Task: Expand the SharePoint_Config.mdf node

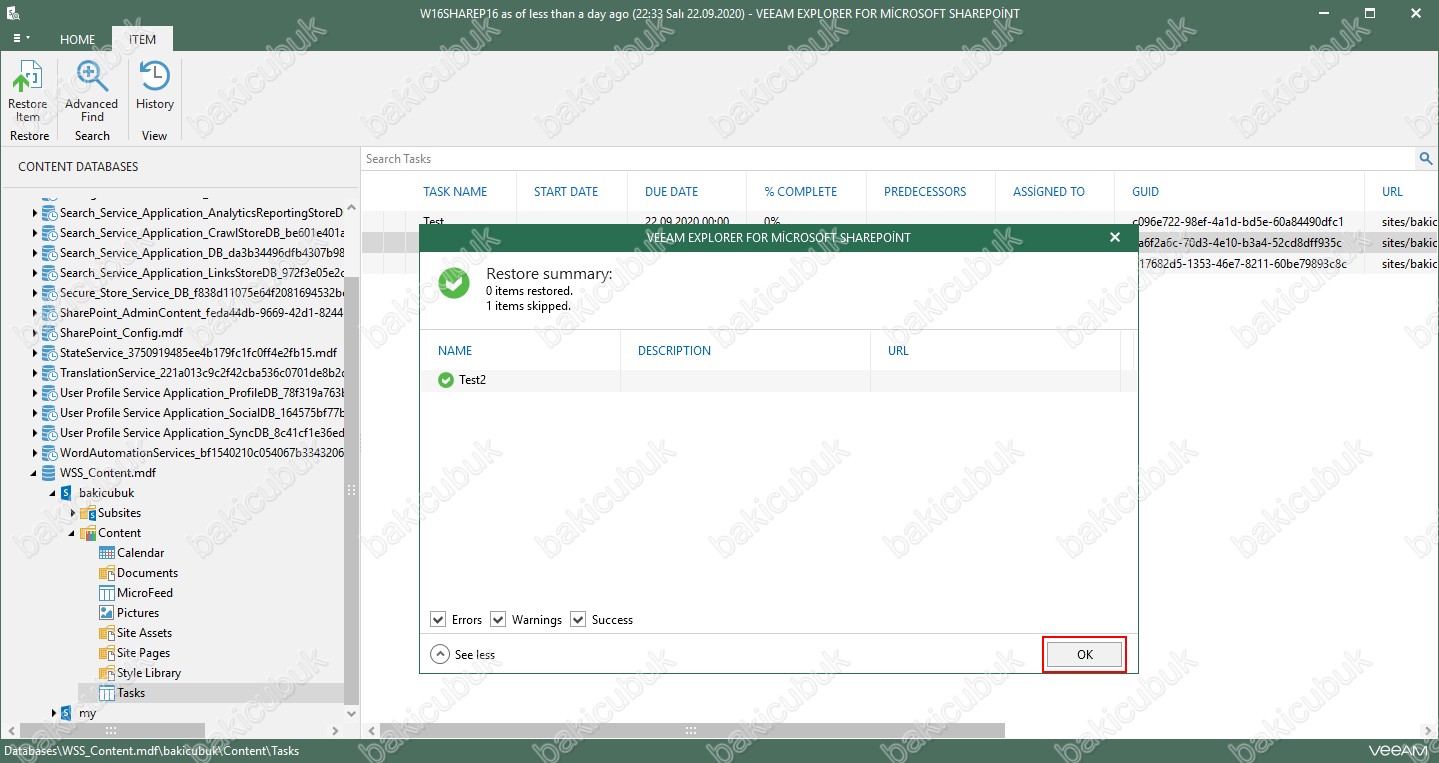Action: pyautogui.click(x=35, y=333)
